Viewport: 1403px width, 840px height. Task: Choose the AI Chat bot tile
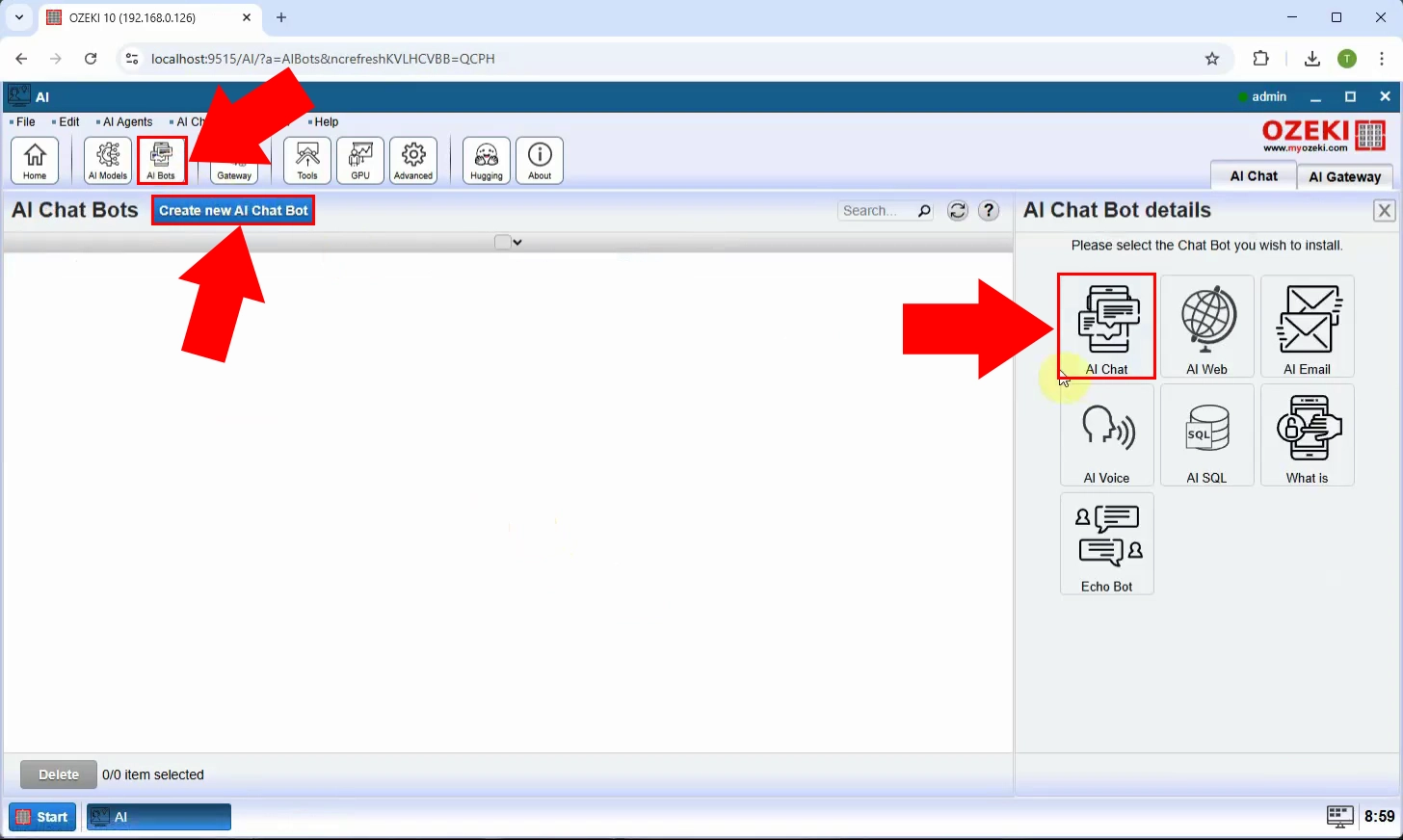(x=1107, y=327)
